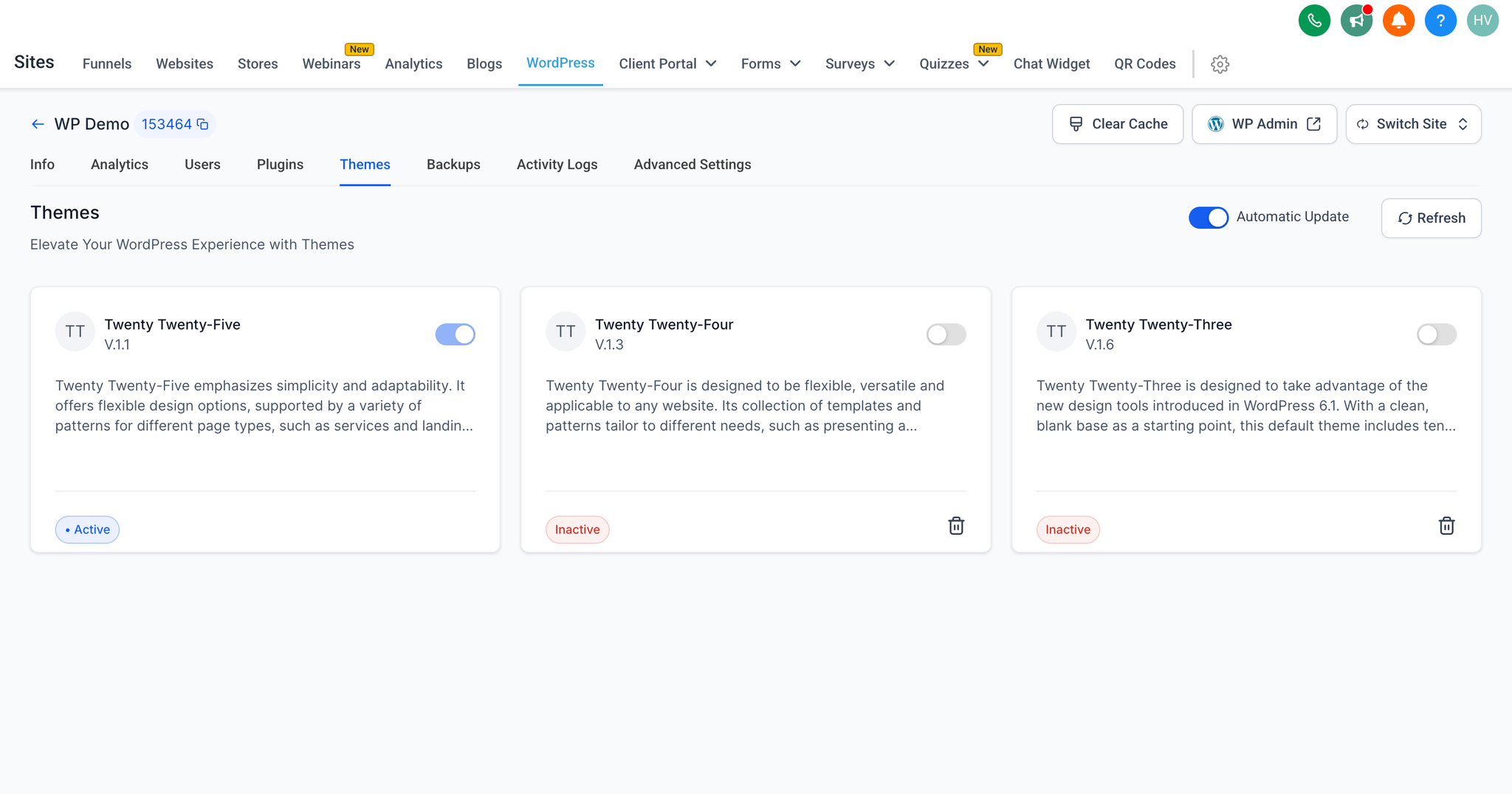The image size is (1512, 794).
Task: Open the Chat Widget section
Action: pos(1051,63)
